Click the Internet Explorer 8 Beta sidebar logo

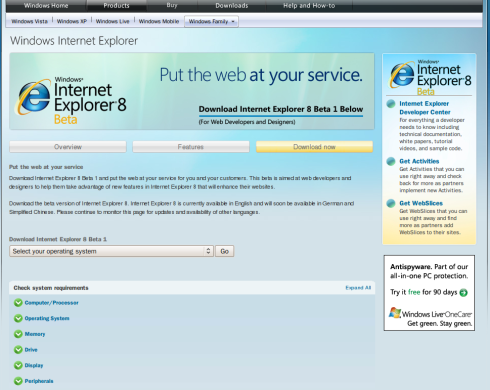(430, 77)
